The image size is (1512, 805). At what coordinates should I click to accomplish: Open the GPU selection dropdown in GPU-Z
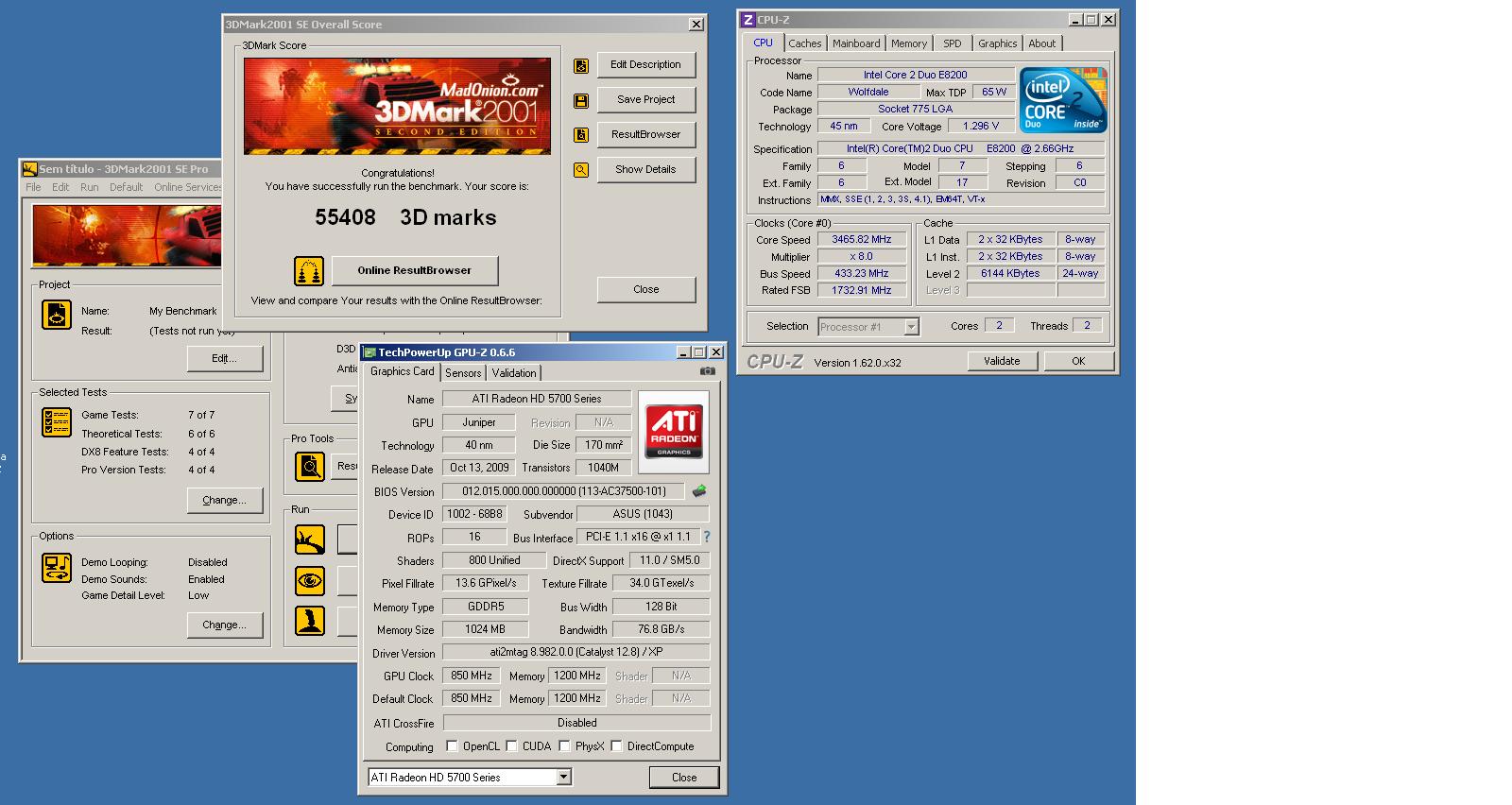coord(563,778)
